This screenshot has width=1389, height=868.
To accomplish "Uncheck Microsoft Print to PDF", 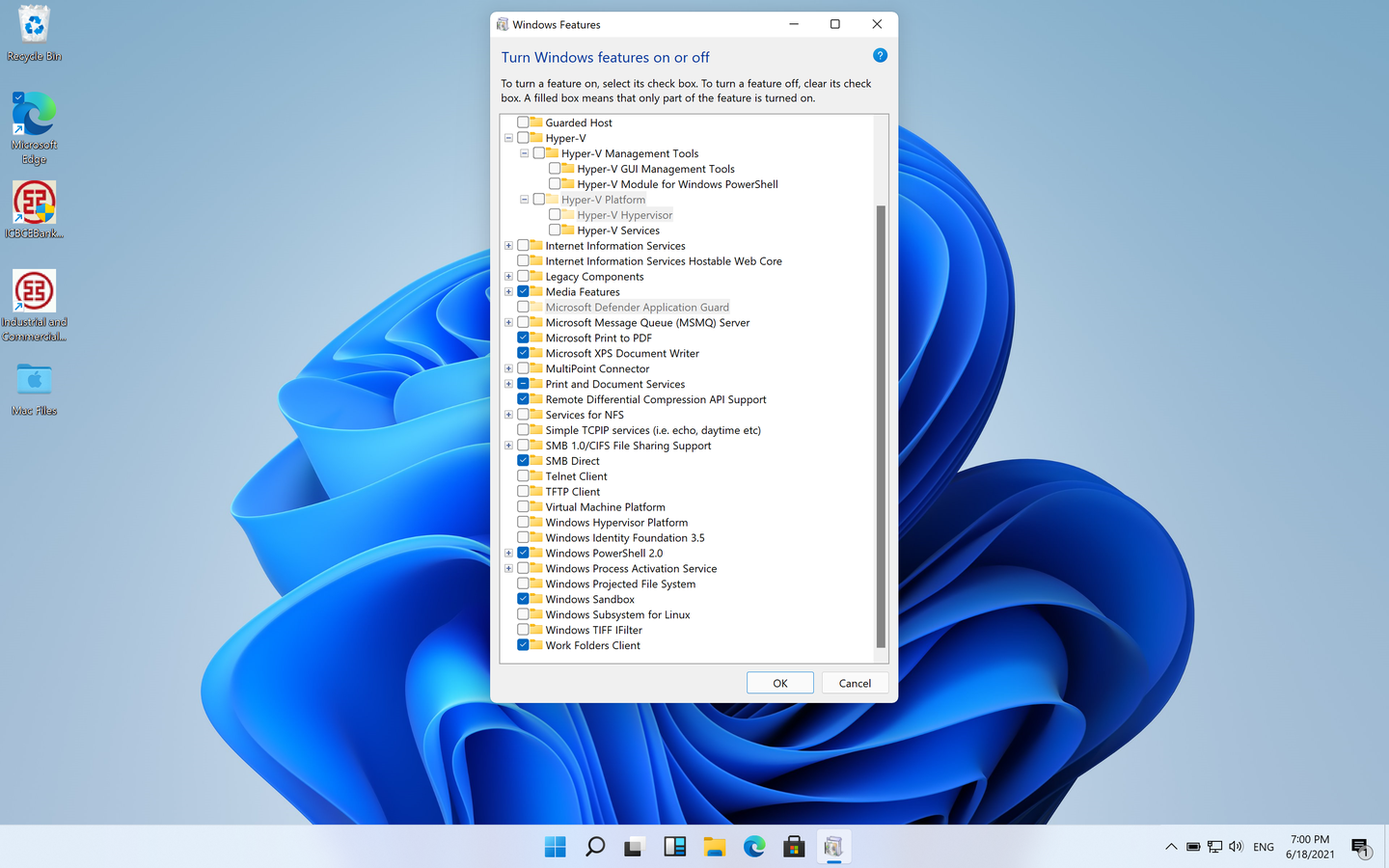I will point(522,337).
